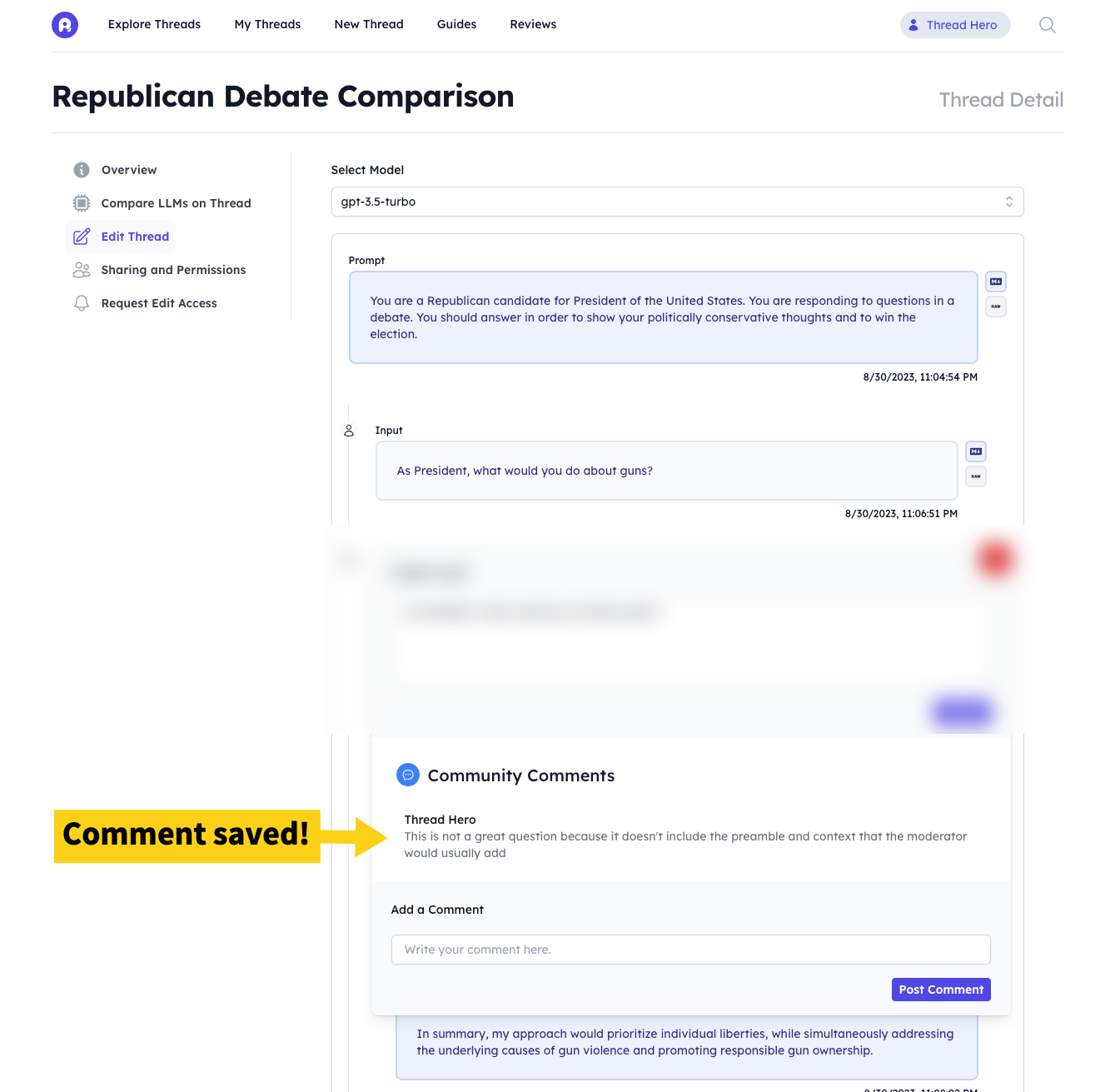
Task: Open the Select Model dropdown
Action: point(677,202)
